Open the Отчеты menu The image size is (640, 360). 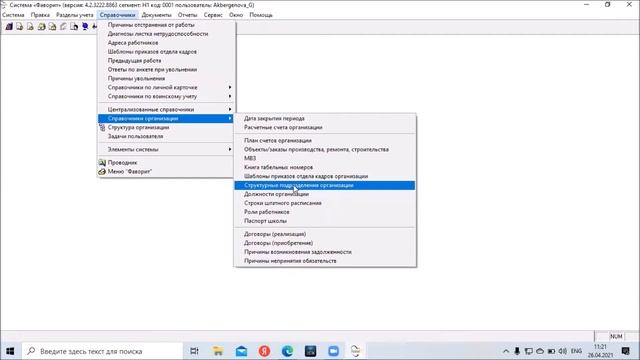pyautogui.click(x=187, y=15)
